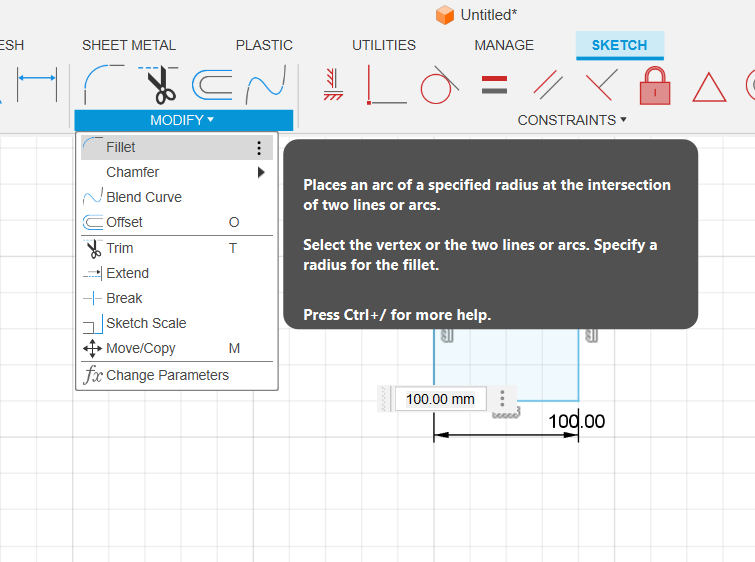The height and width of the screenshot is (562, 755).
Task: Click the Untitled* document title
Action: pyautogui.click(x=489, y=15)
